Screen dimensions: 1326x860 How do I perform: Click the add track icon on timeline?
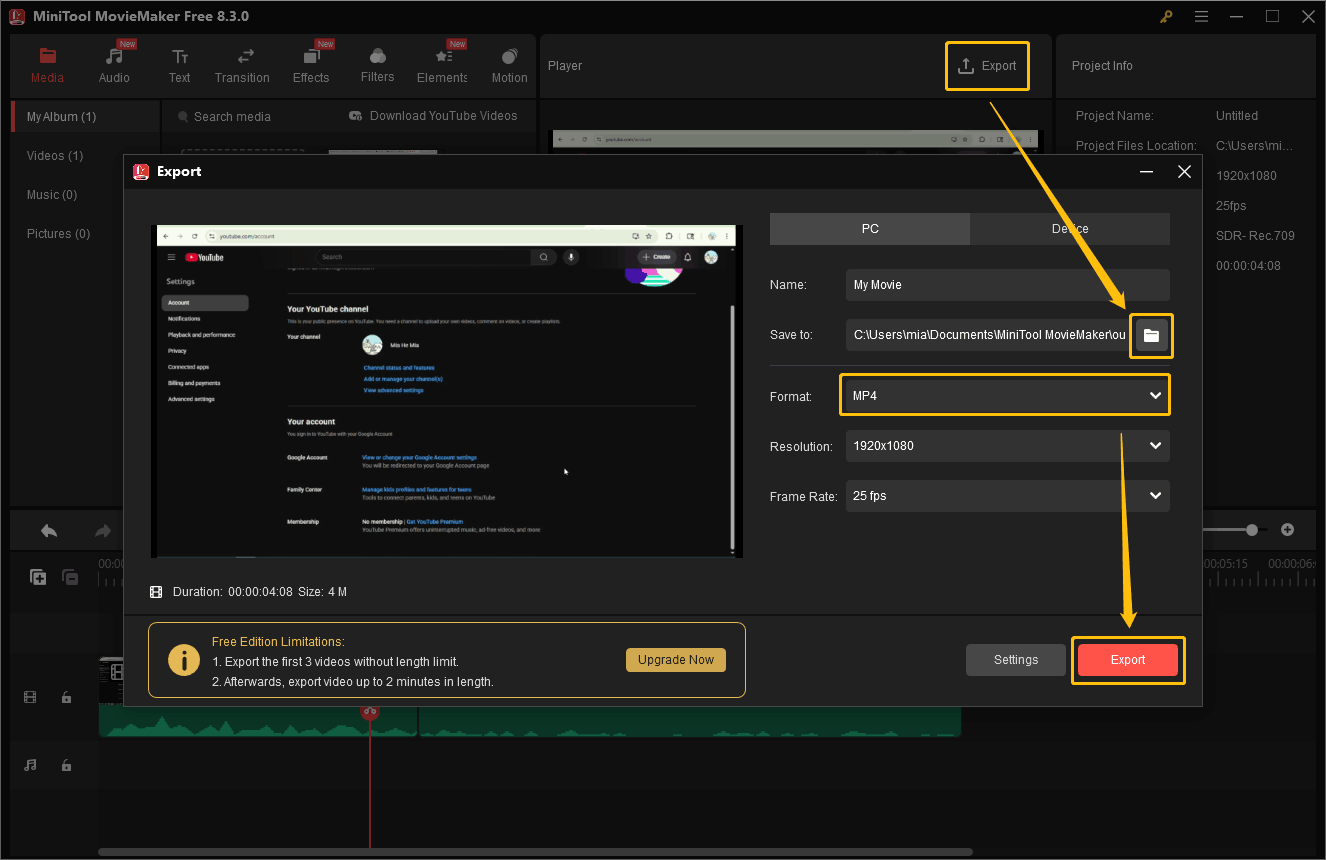click(38, 577)
